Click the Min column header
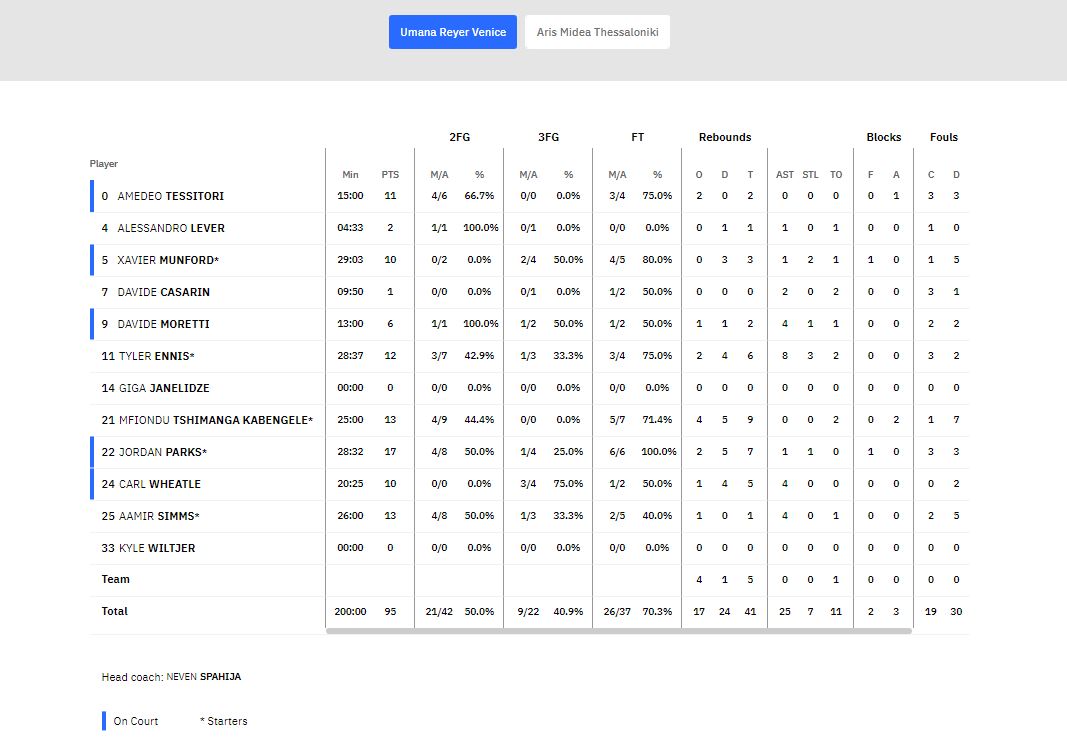Screen dimensions: 1067x756 tap(350, 175)
